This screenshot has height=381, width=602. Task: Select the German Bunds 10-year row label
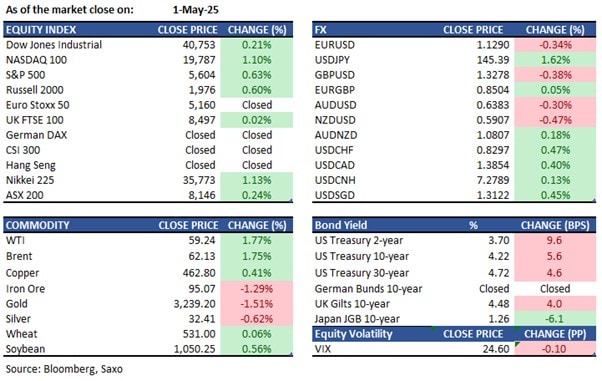click(x=368, y=289)
